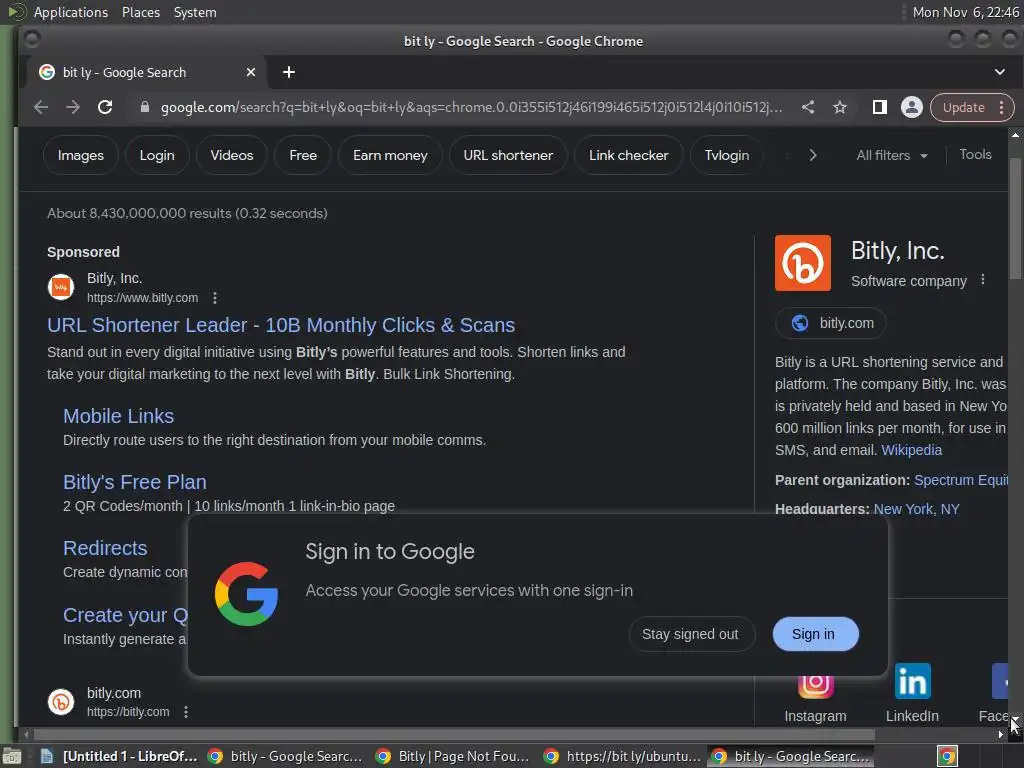Select the Free filter chip

click(303, 155)
